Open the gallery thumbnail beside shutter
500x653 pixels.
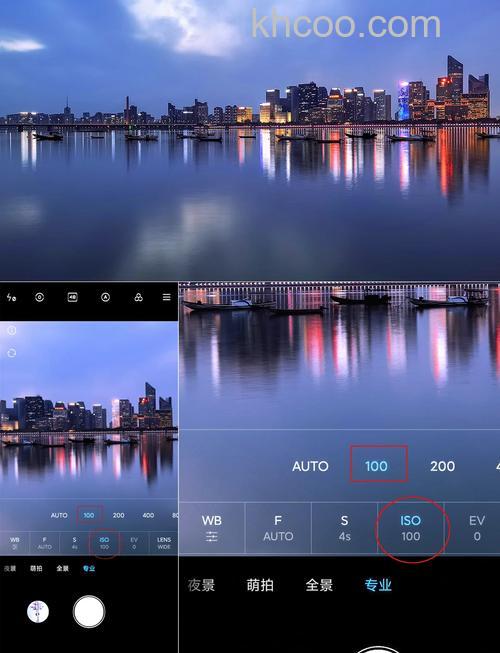click(x=38, y=612)
